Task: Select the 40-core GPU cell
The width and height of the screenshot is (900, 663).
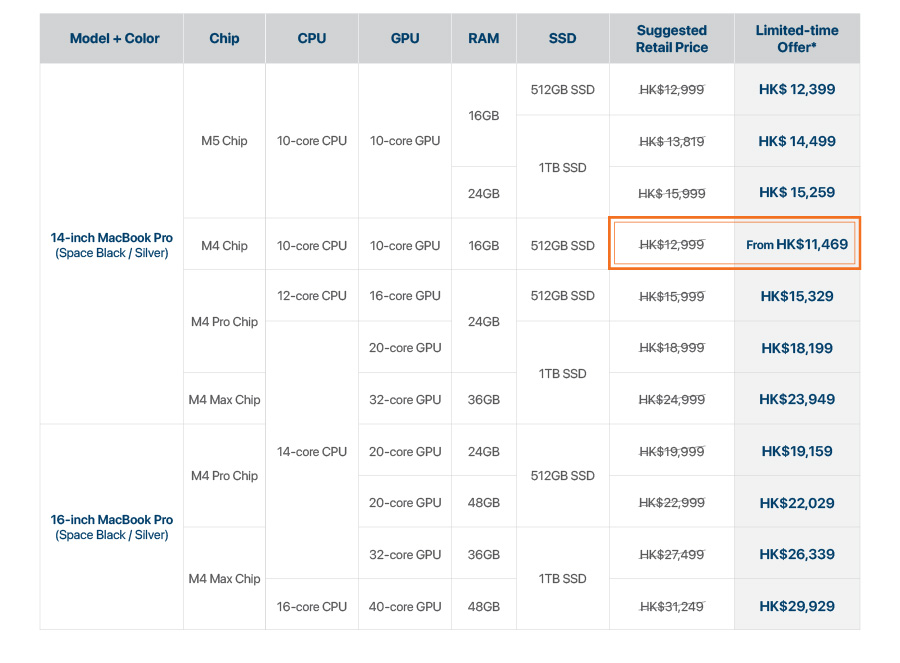Action: pyautogui.click(x=405, y=606)
